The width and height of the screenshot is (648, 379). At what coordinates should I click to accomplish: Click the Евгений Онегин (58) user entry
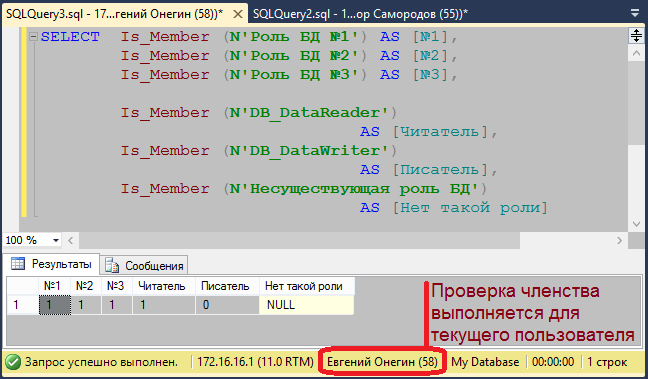click(x=382, y=362)
